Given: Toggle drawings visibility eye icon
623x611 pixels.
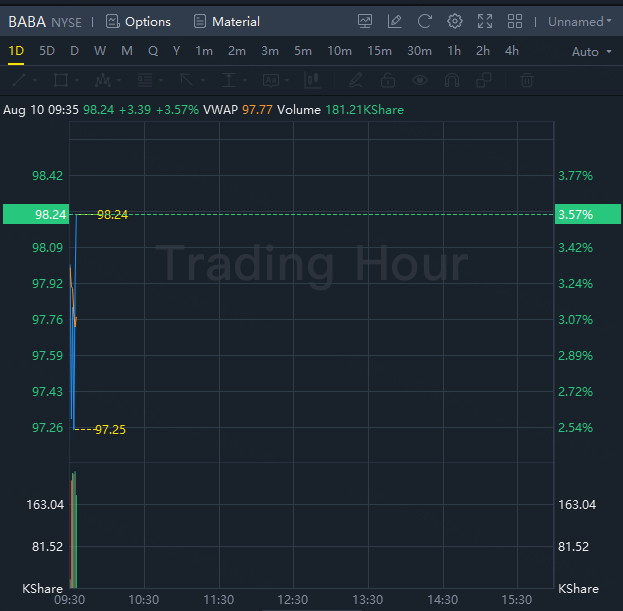Looking at the screenshot, I should click(x=420, y=80).
